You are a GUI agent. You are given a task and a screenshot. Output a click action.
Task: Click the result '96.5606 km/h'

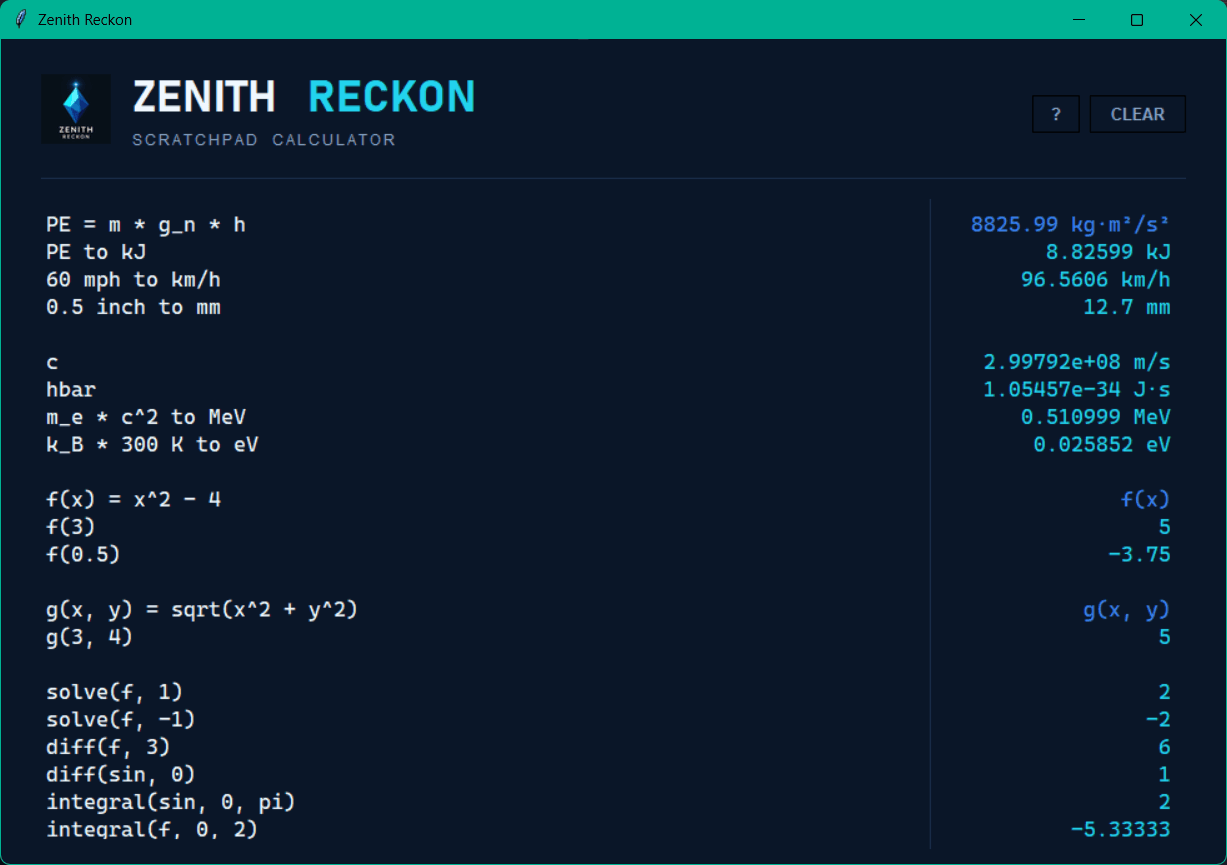point(1096,280)
